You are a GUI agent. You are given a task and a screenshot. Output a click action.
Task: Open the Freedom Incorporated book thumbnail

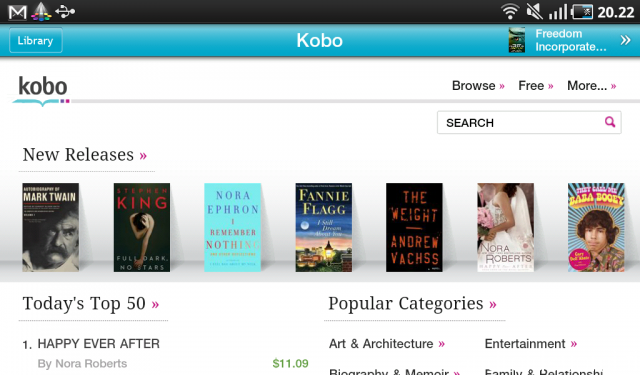pos(517,40)
